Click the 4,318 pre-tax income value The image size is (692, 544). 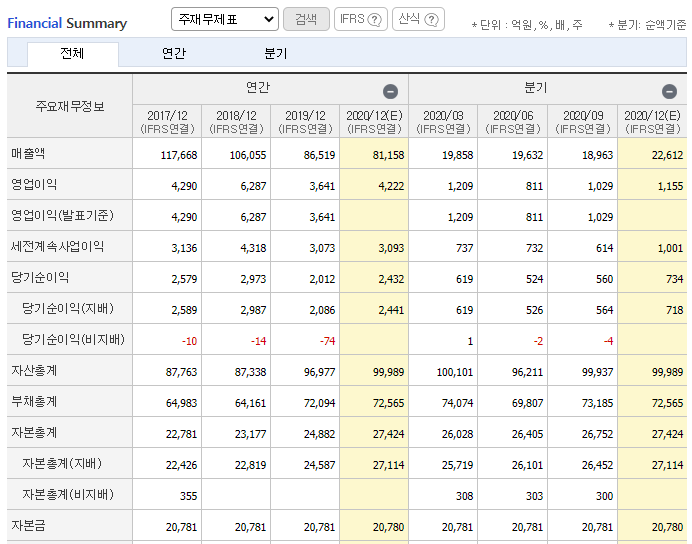coord(253,248)
